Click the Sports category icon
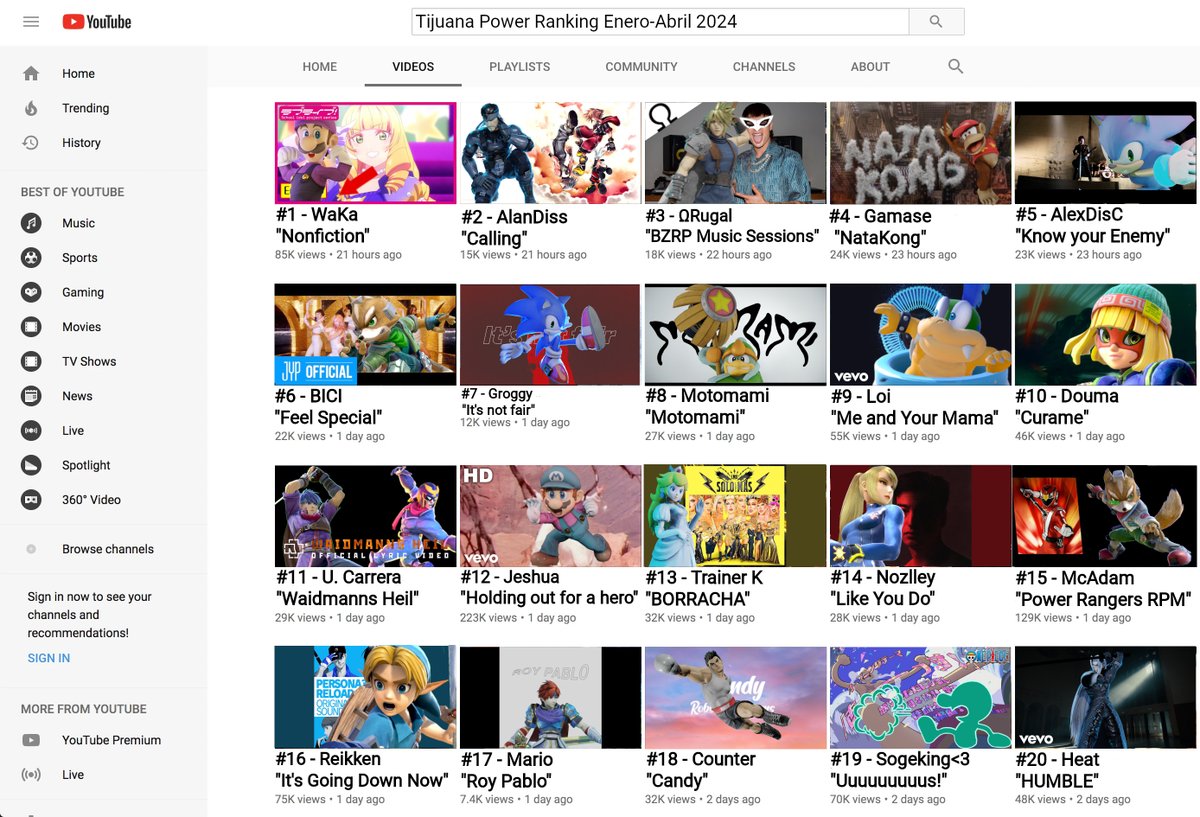 coord(32,257)
